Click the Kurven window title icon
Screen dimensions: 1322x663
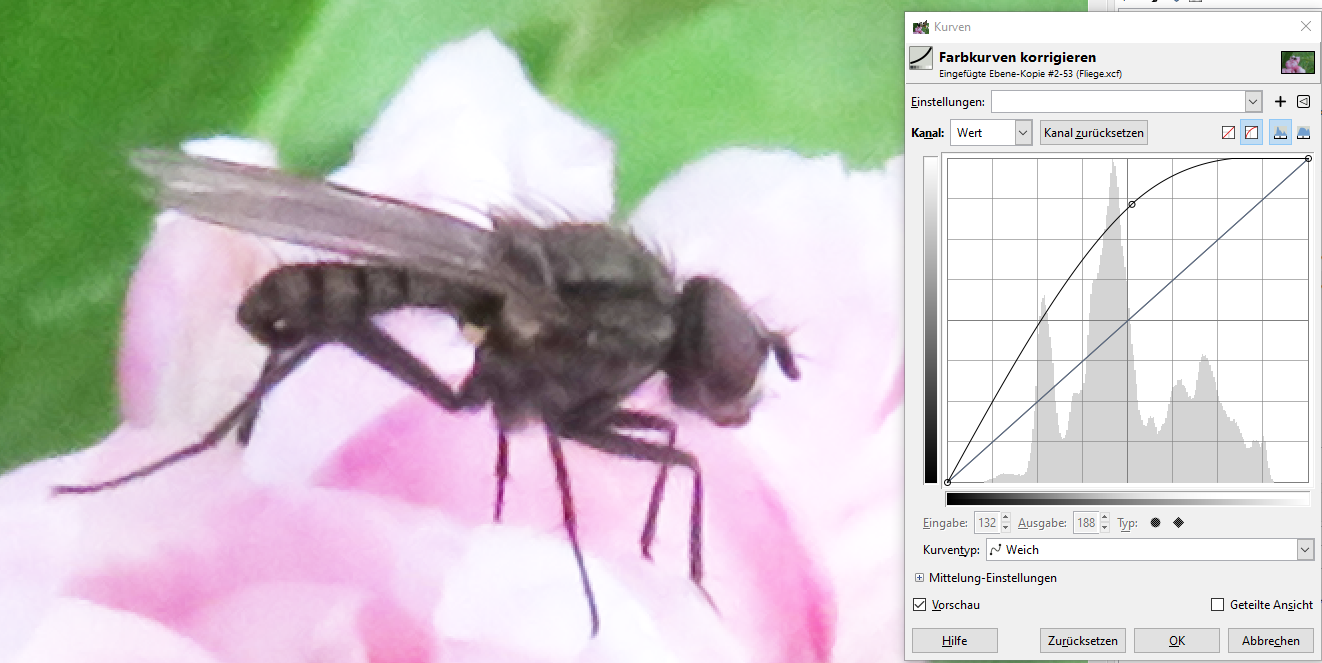920,27
